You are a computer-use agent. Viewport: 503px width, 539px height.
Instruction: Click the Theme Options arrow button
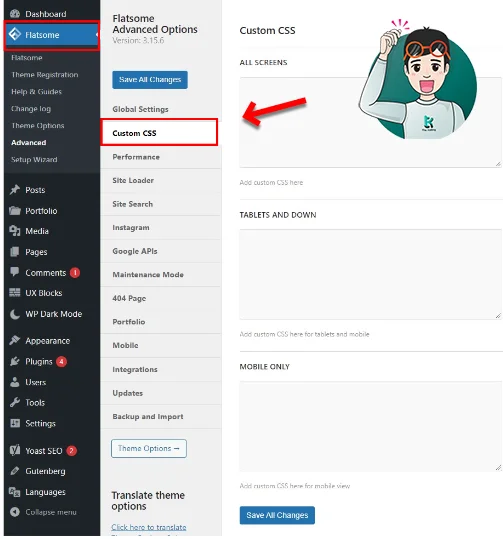(x=149, y=448)
